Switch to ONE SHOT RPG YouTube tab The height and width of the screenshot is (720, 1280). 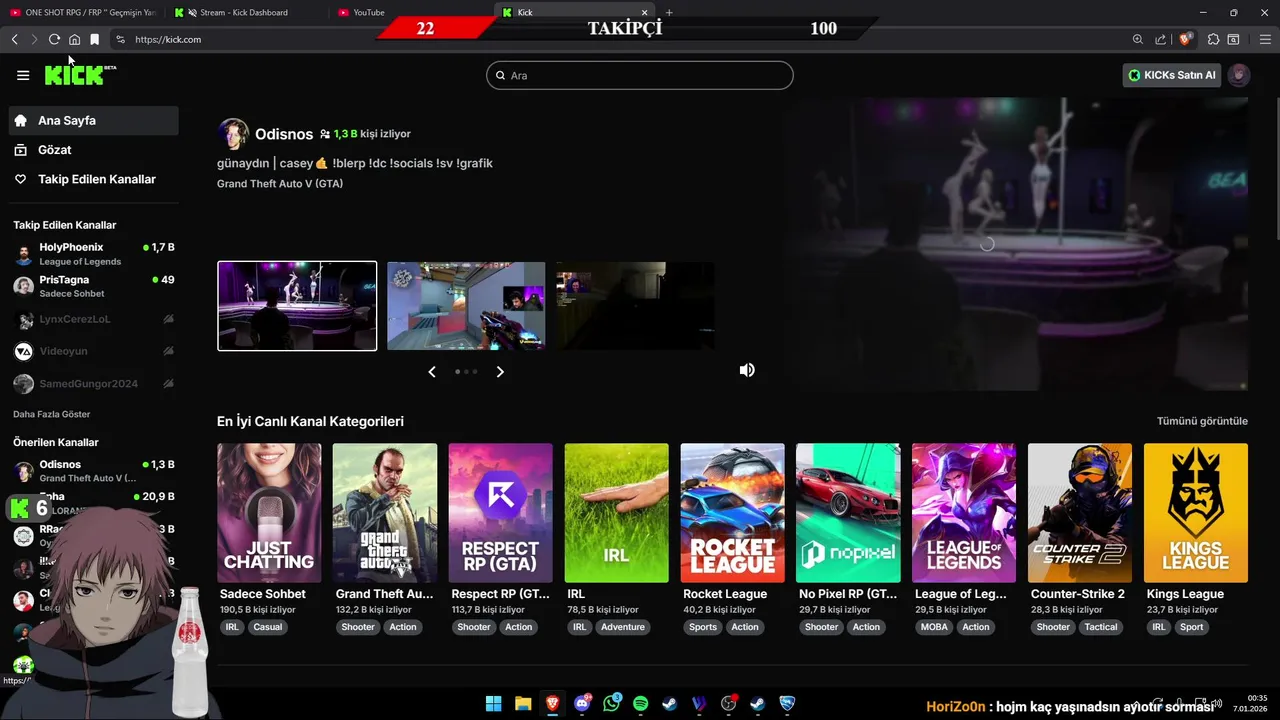83,12
